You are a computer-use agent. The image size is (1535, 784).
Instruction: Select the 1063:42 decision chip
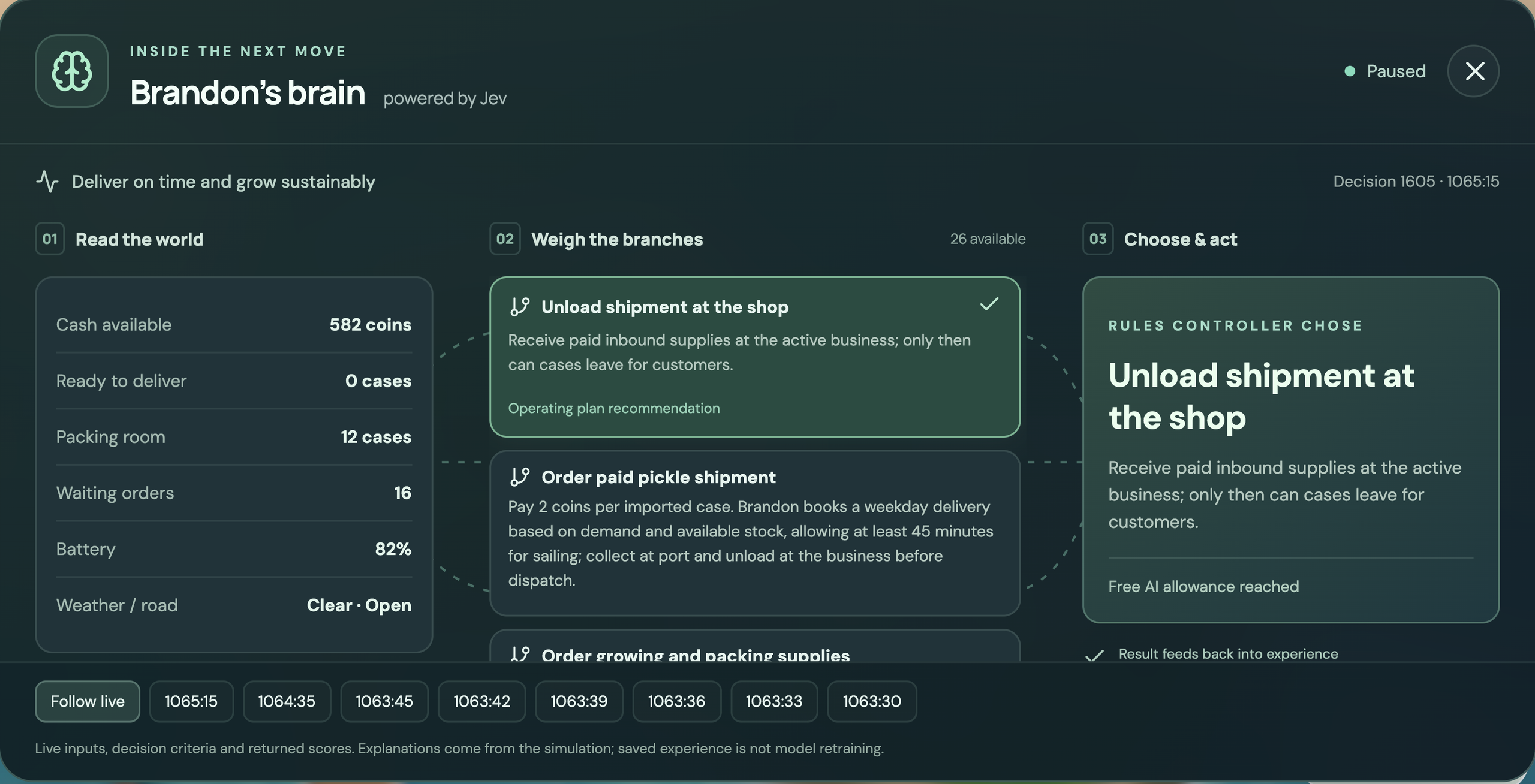coord(482,701)
